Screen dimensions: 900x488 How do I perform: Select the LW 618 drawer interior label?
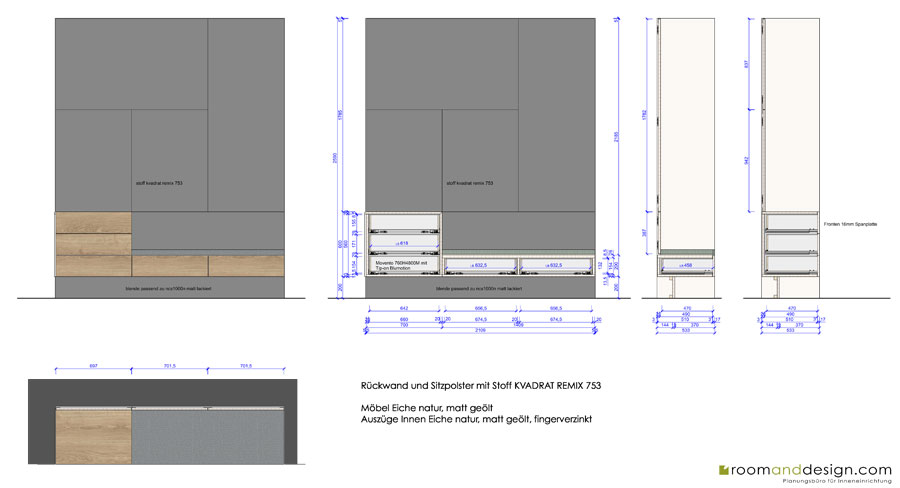click(401, 243)
